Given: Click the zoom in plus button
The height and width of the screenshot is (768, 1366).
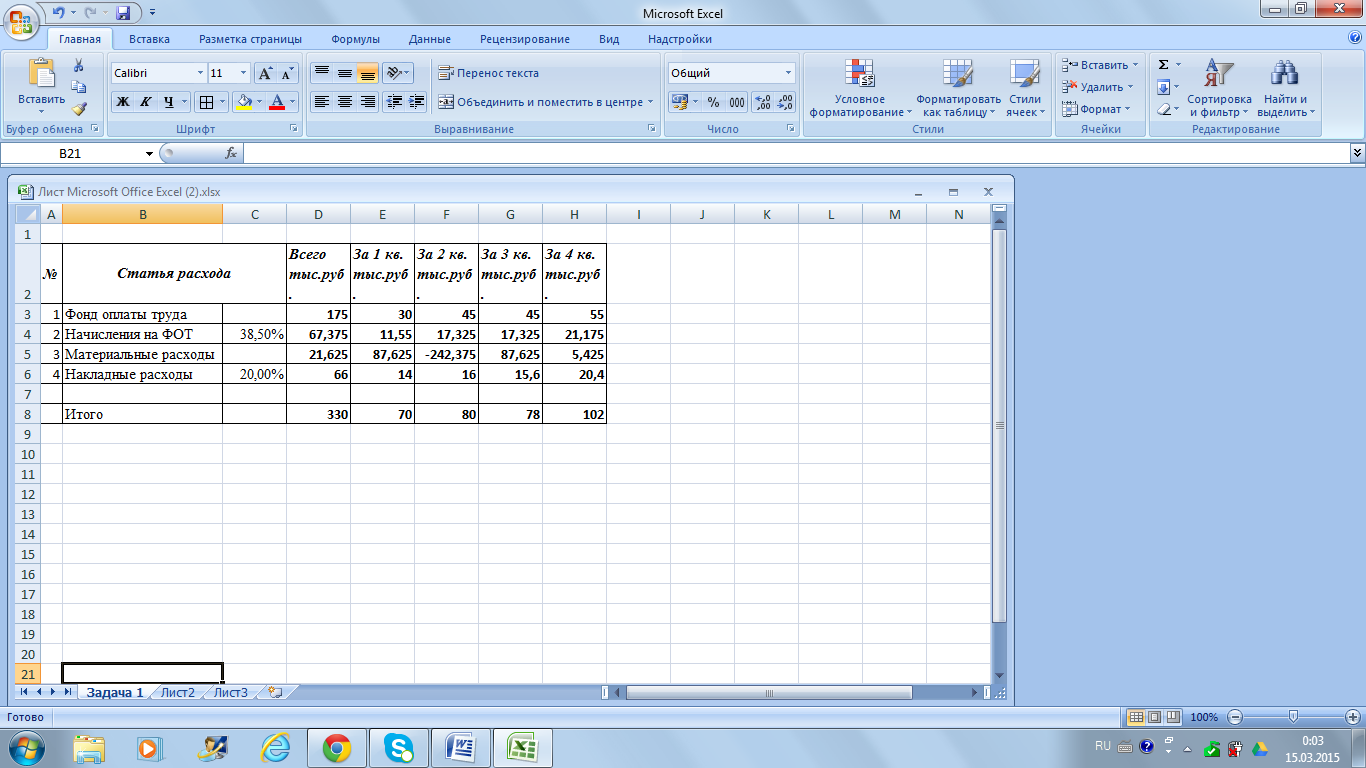Looking at the screenshot, I should pyautogui.click(x=1353, y=717).
